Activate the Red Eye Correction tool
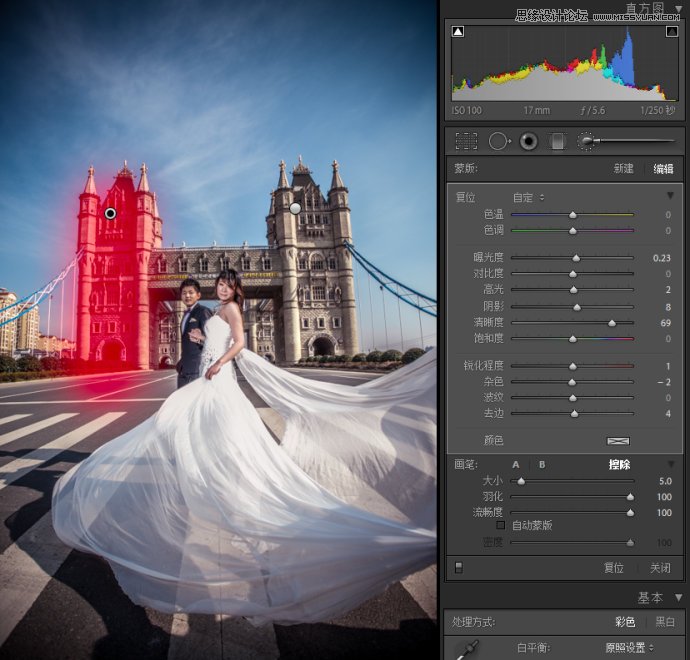The width and height of the screenshot is (690, 660). pyautogui.click(x=528, y=142)
